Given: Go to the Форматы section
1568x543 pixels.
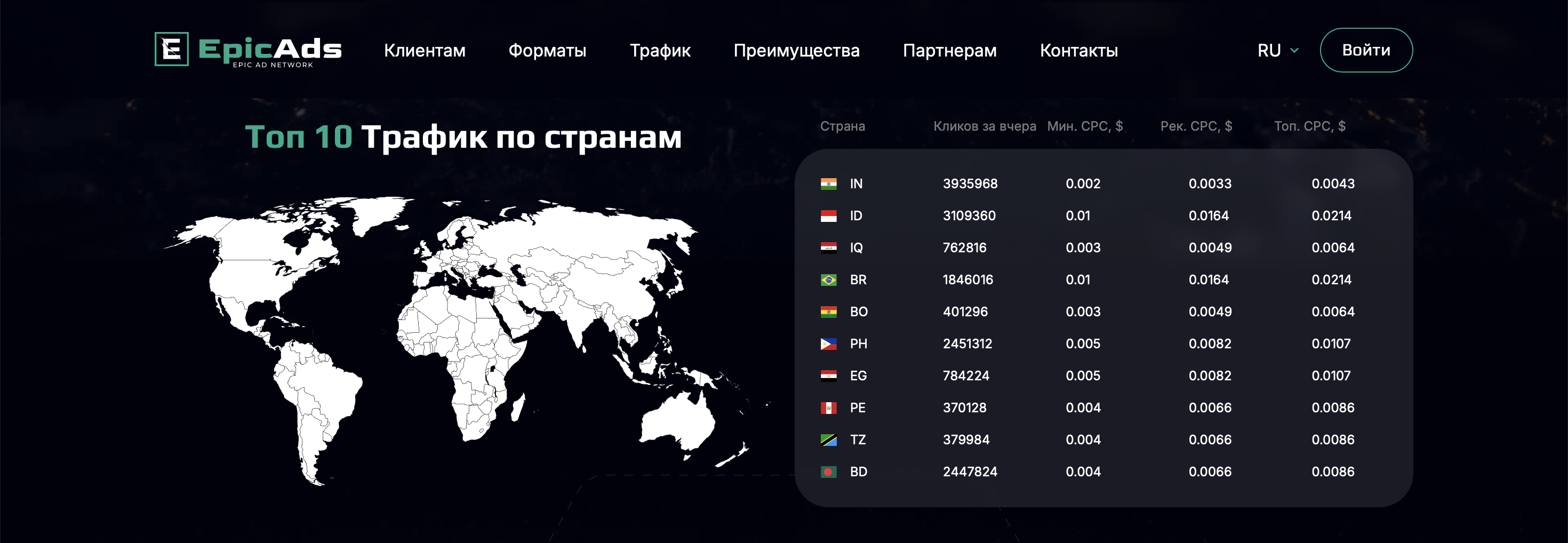Looking at the screenshot, I should [x=547, y=51].
